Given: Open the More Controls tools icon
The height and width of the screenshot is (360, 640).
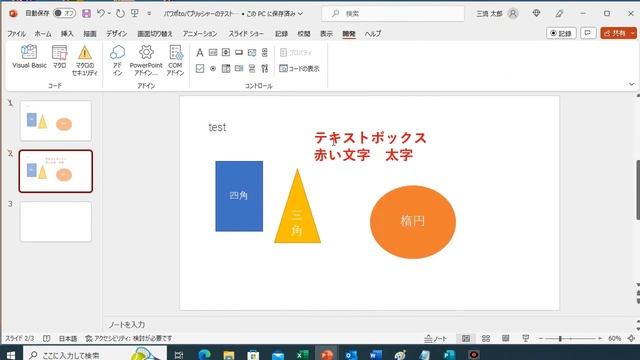Looking at the screenshot, I should tap(265, 69).
